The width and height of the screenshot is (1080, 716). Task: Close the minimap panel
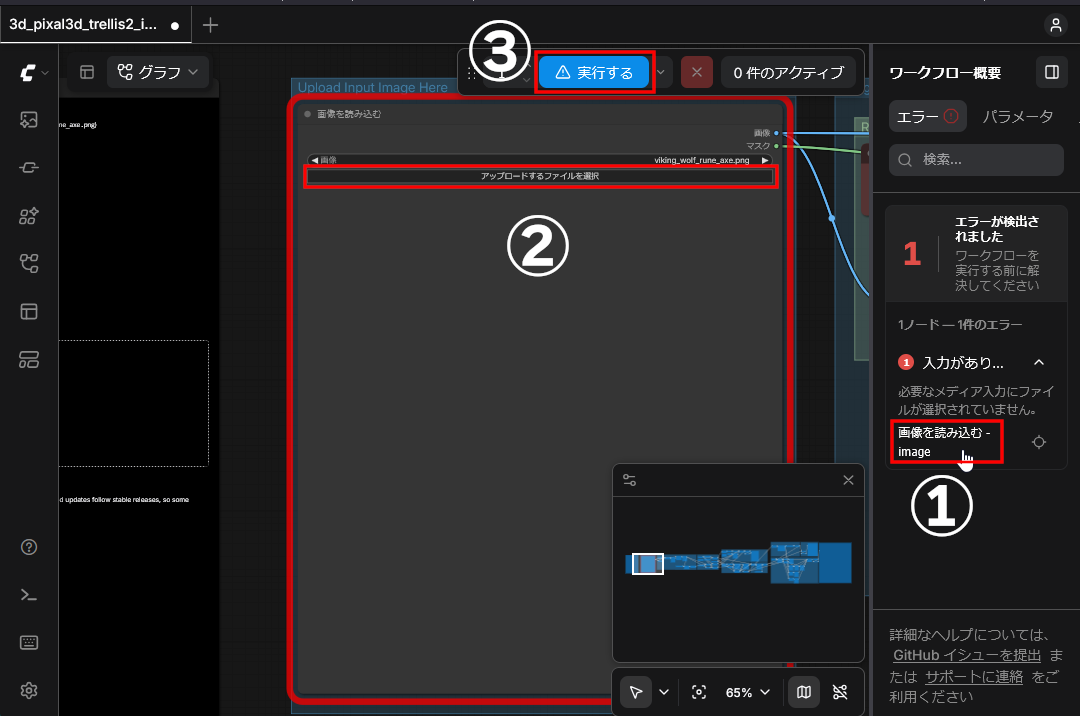pyautogui.click(x=849, y=480)
